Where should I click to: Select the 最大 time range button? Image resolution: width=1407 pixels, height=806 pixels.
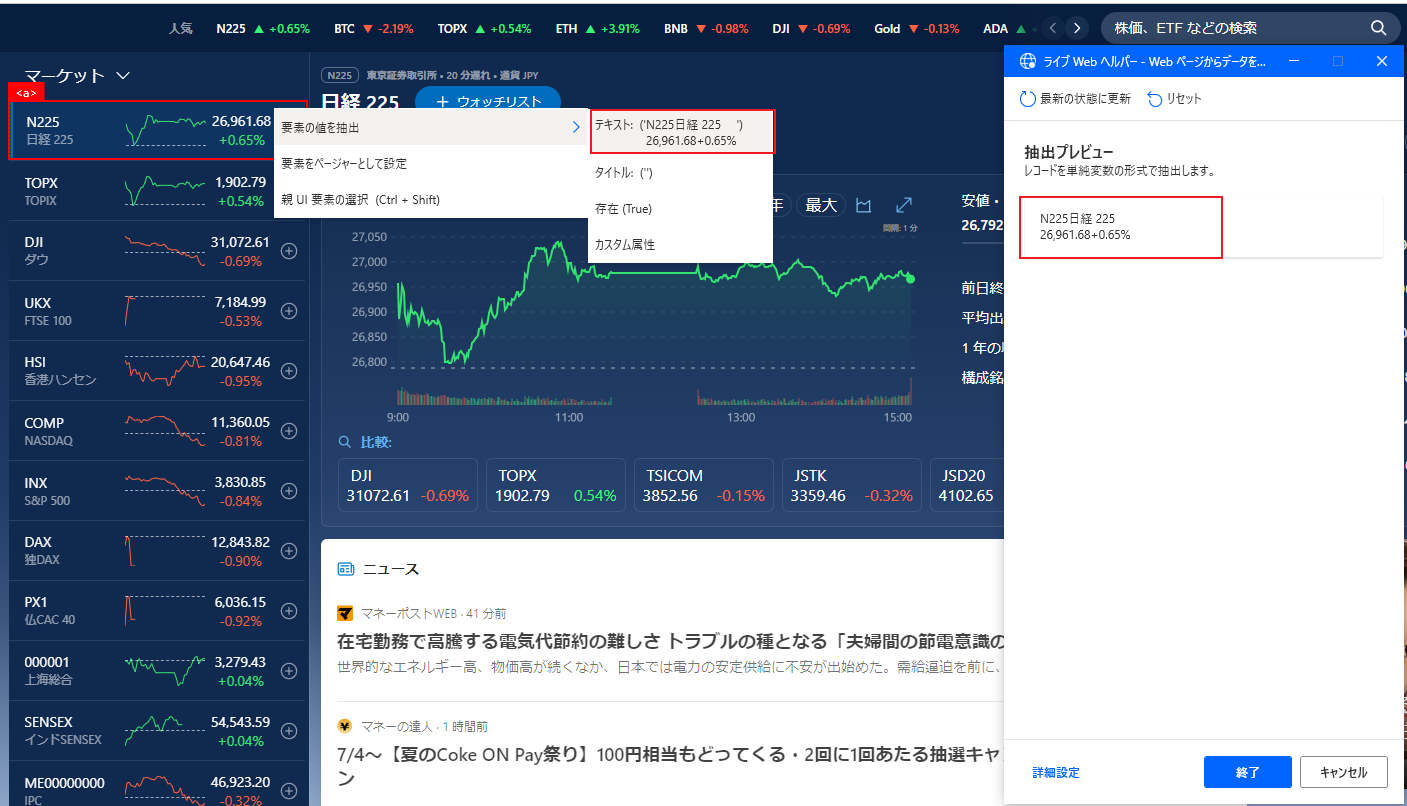[x=821, y=205]
